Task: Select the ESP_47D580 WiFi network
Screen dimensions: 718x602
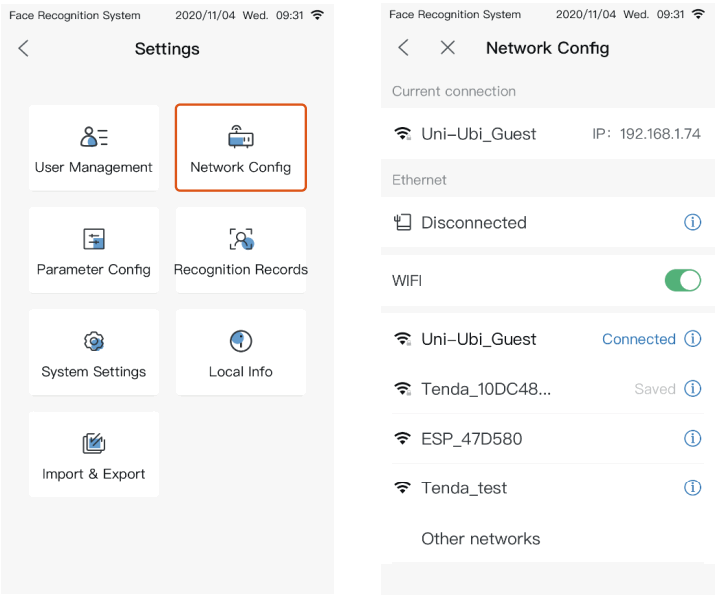Action: 471,439
